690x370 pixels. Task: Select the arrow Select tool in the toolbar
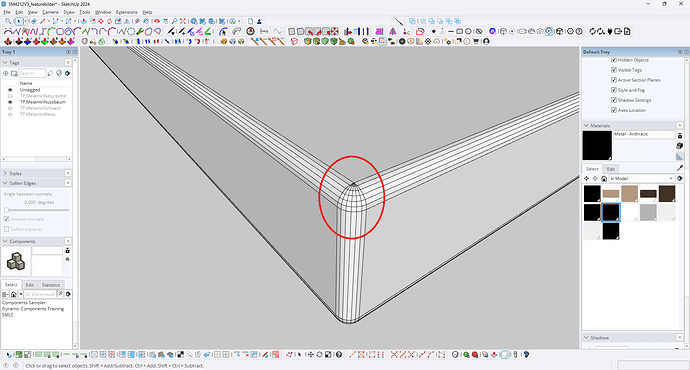[19, 21]
